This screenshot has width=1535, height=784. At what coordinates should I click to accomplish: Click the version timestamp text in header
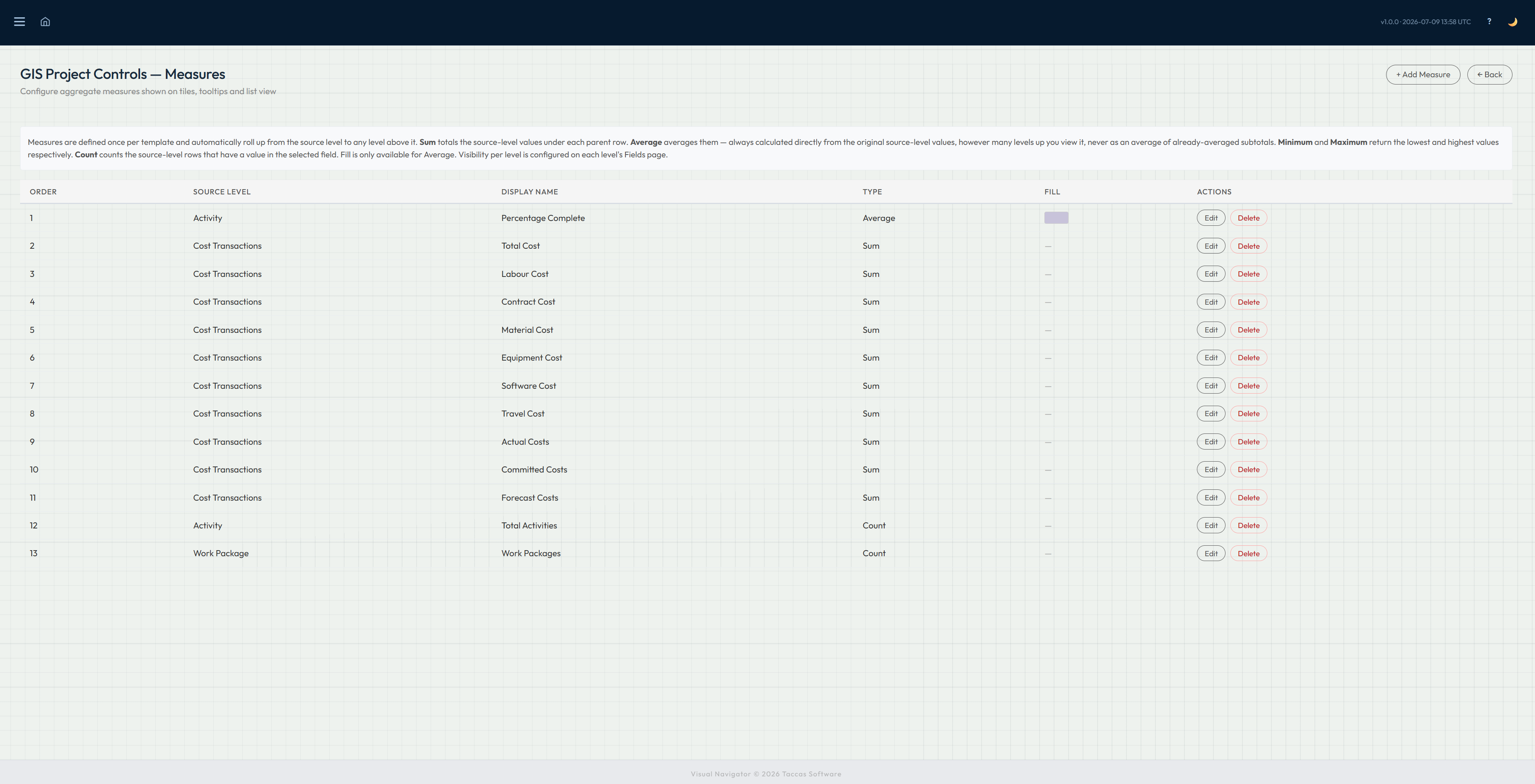point(1426,22)
